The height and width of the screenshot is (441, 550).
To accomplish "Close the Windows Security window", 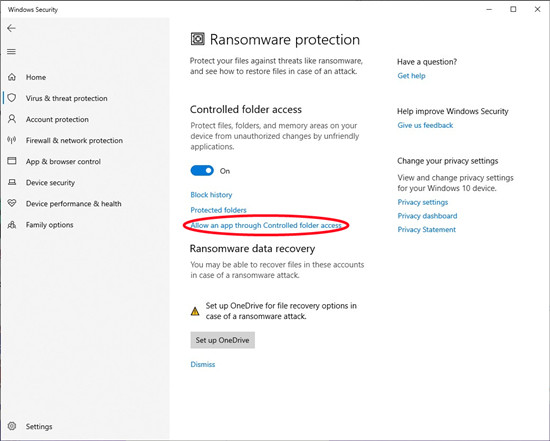I will pyautogui.click(x=537, y=9).
